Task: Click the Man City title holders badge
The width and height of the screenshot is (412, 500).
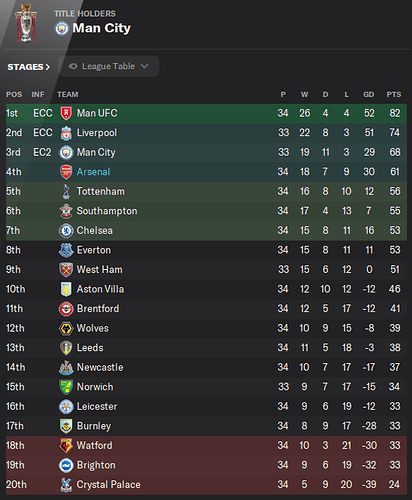Action: tap(61, 29)
